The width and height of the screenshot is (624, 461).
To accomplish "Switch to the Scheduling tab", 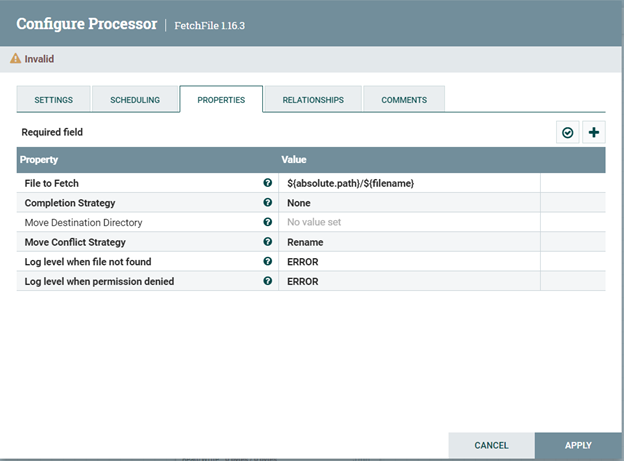I will tap(135, 100).
